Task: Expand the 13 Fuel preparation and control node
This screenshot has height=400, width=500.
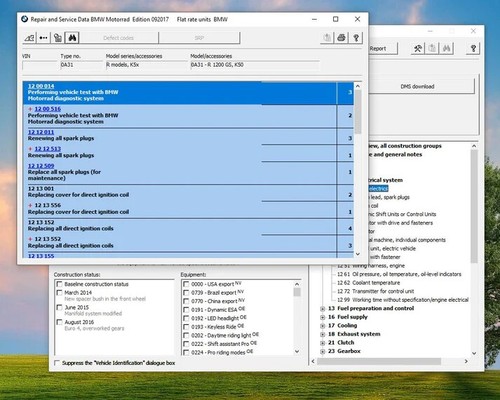Action: pos(323,309)
